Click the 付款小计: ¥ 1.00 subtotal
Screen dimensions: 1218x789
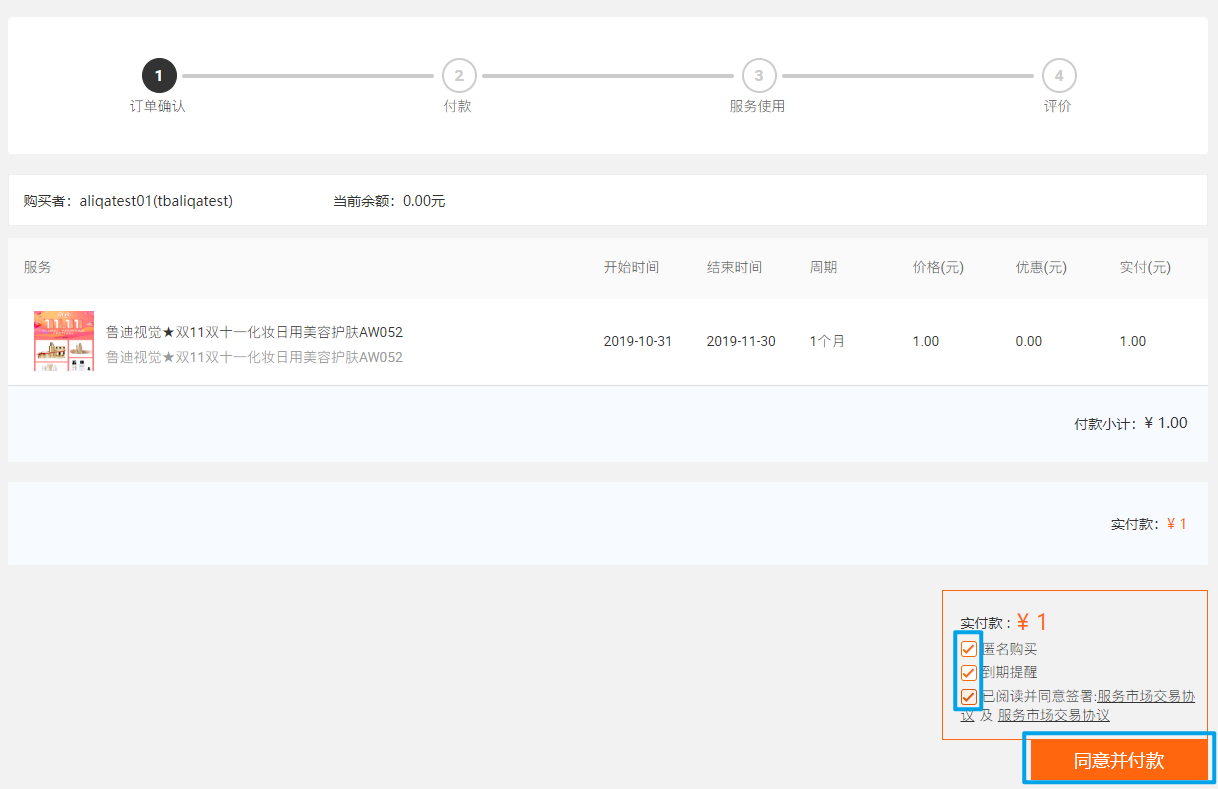pos(1131,423)
